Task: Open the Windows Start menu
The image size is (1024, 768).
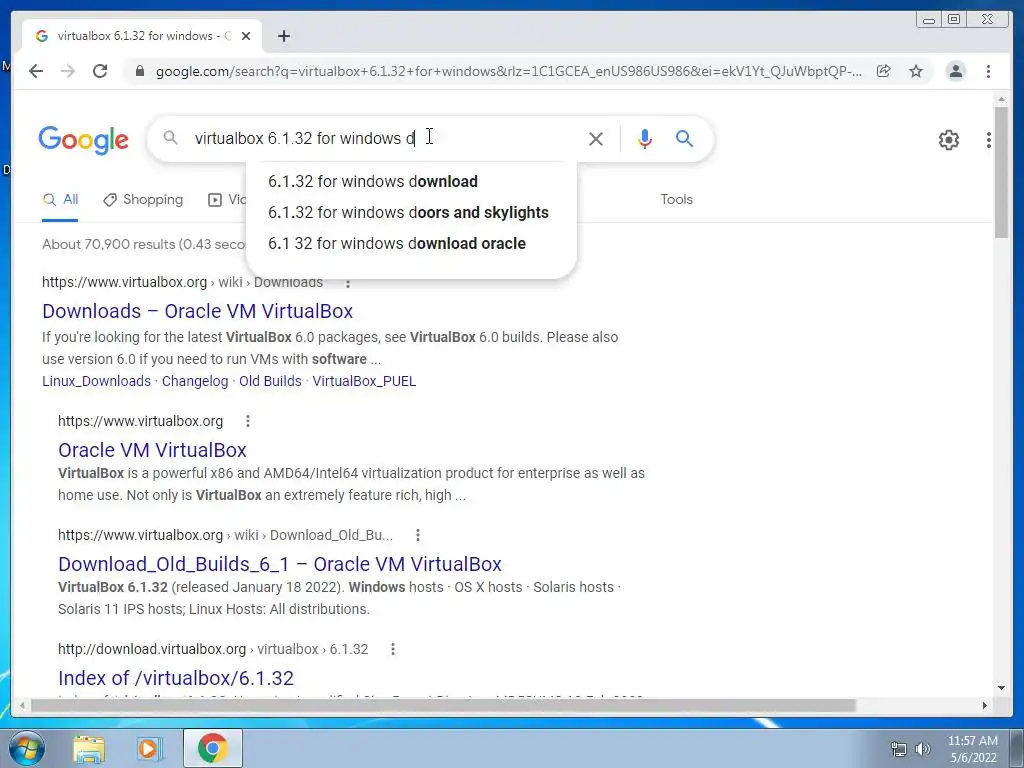Action: pos(25,748)
